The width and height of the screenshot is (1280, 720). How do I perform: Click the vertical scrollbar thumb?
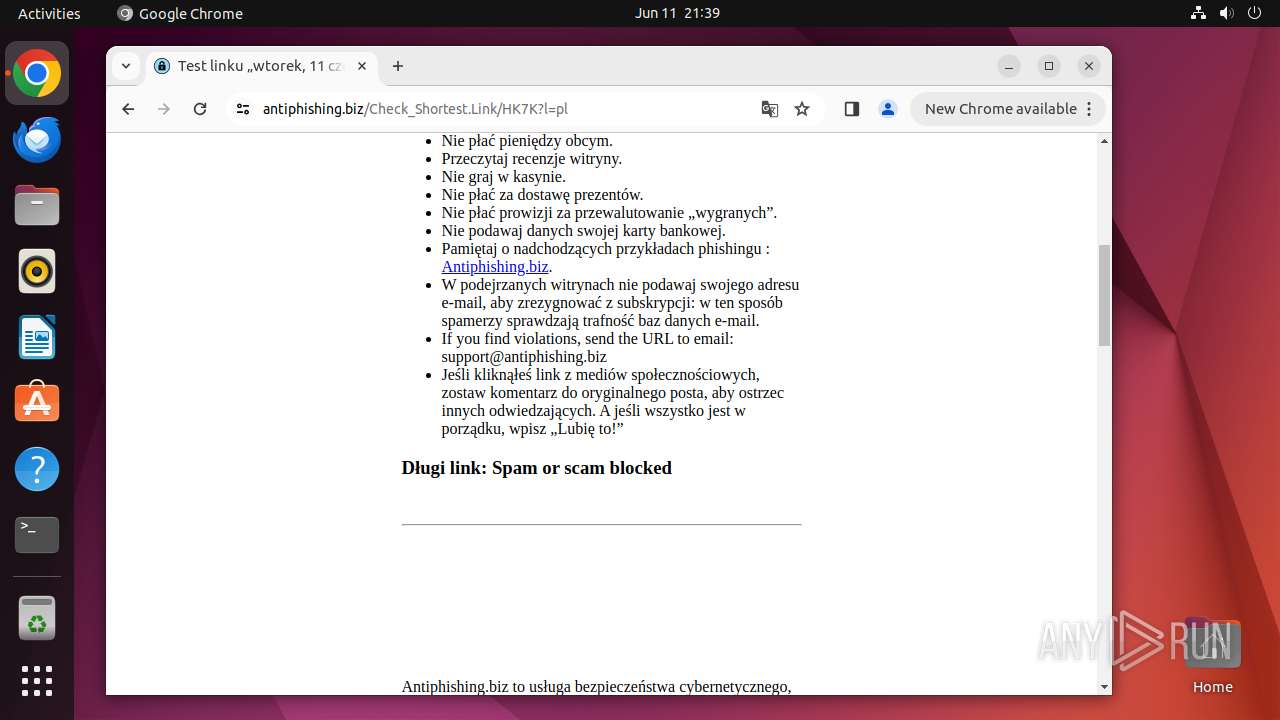coord(1104,295)
